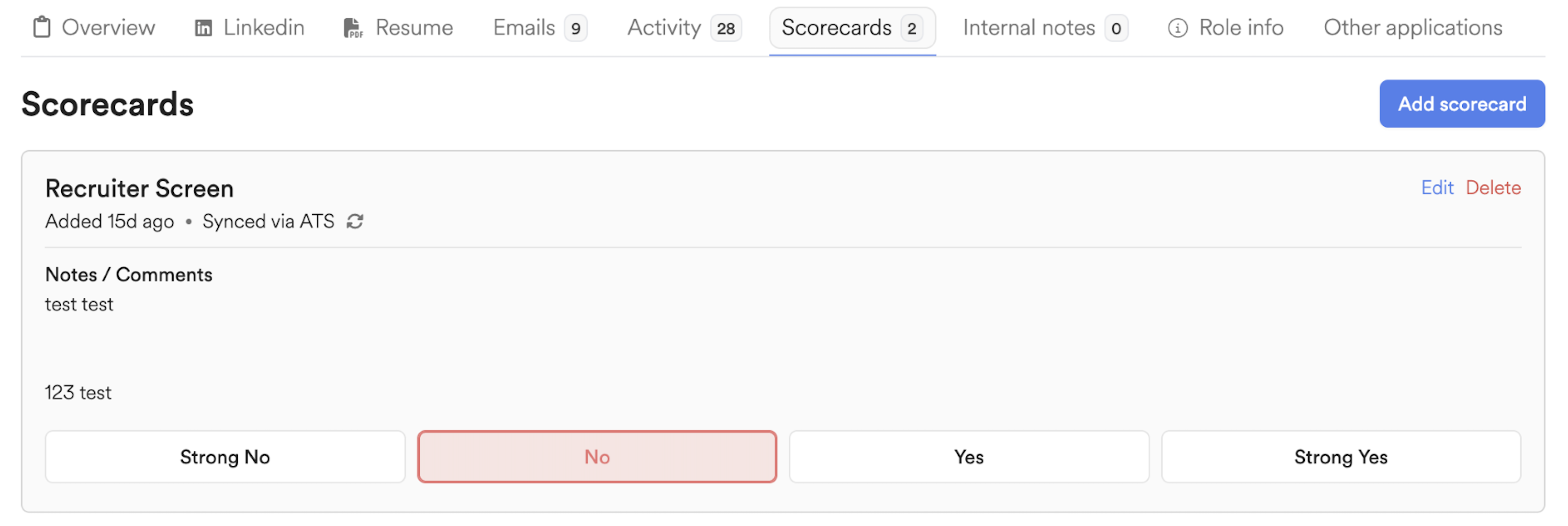Click the LinkedIn logo icon
This screenshot has height=526, width=1568.
(203, 28)
